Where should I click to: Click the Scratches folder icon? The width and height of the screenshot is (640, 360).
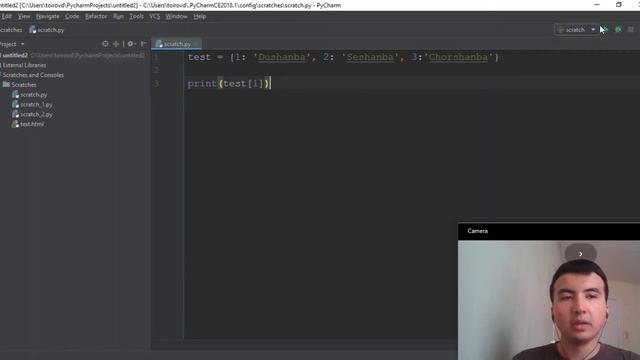[x=6, y=84]
